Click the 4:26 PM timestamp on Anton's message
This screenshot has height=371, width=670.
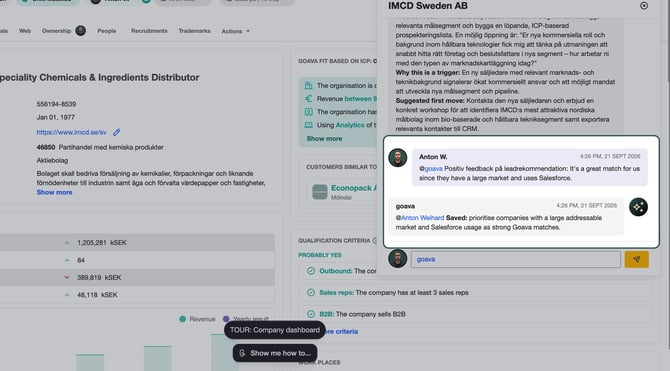[x=610, y=156]
